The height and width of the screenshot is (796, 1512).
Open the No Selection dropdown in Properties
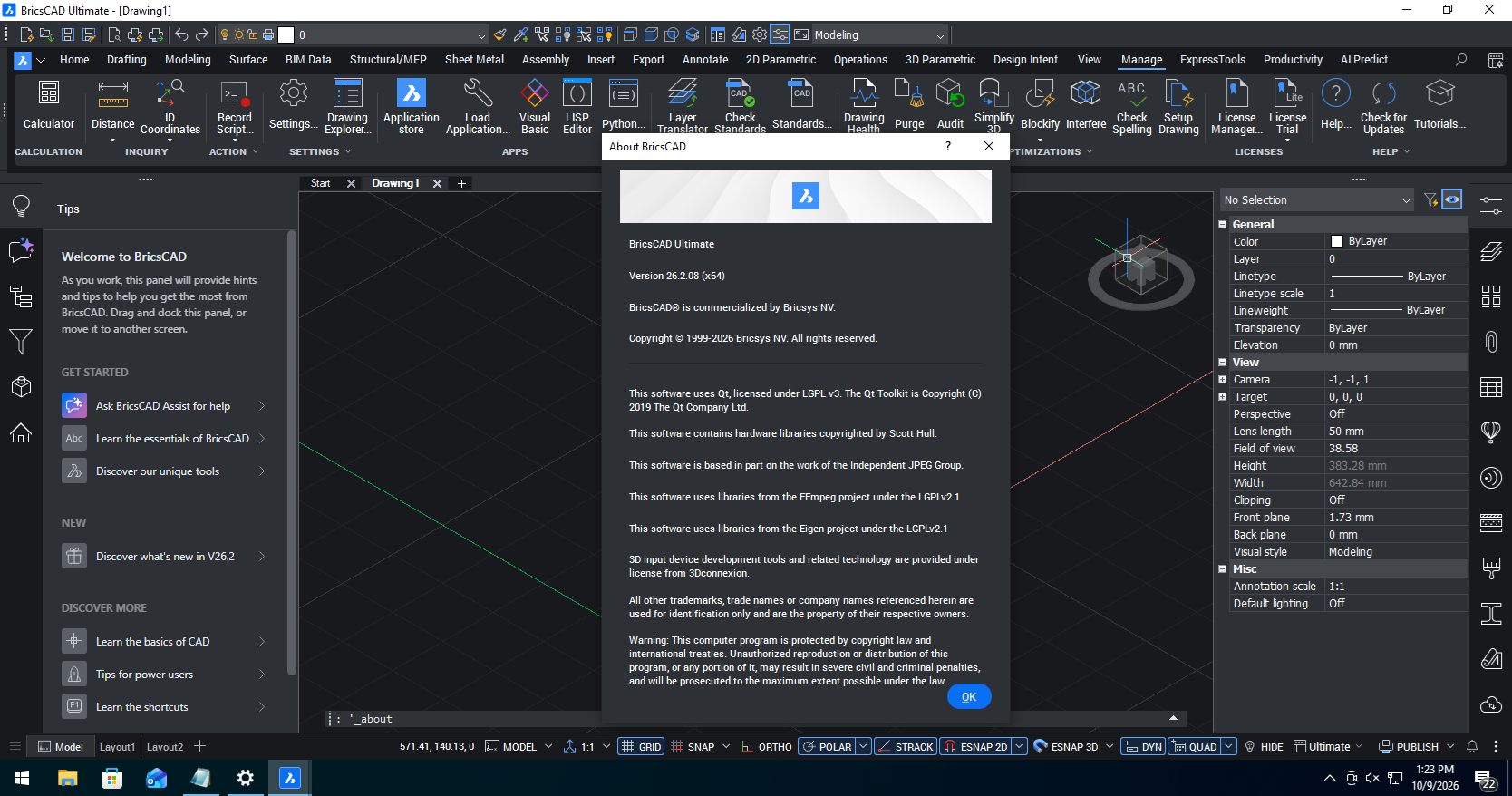point(1317,200)
